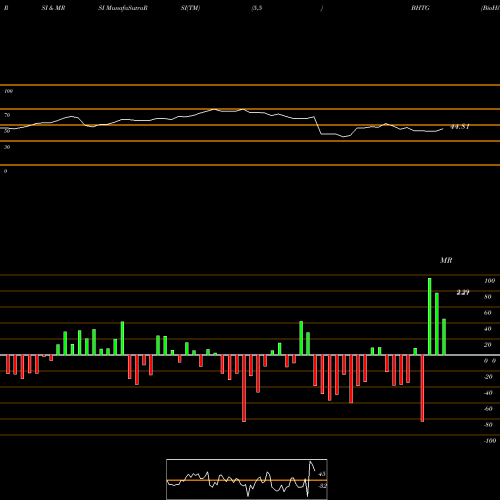Image resolution: width=500 pixels, height=500 pixels.
Task: Click the "SI MunafaSutraR" header text
Action: 123,8
